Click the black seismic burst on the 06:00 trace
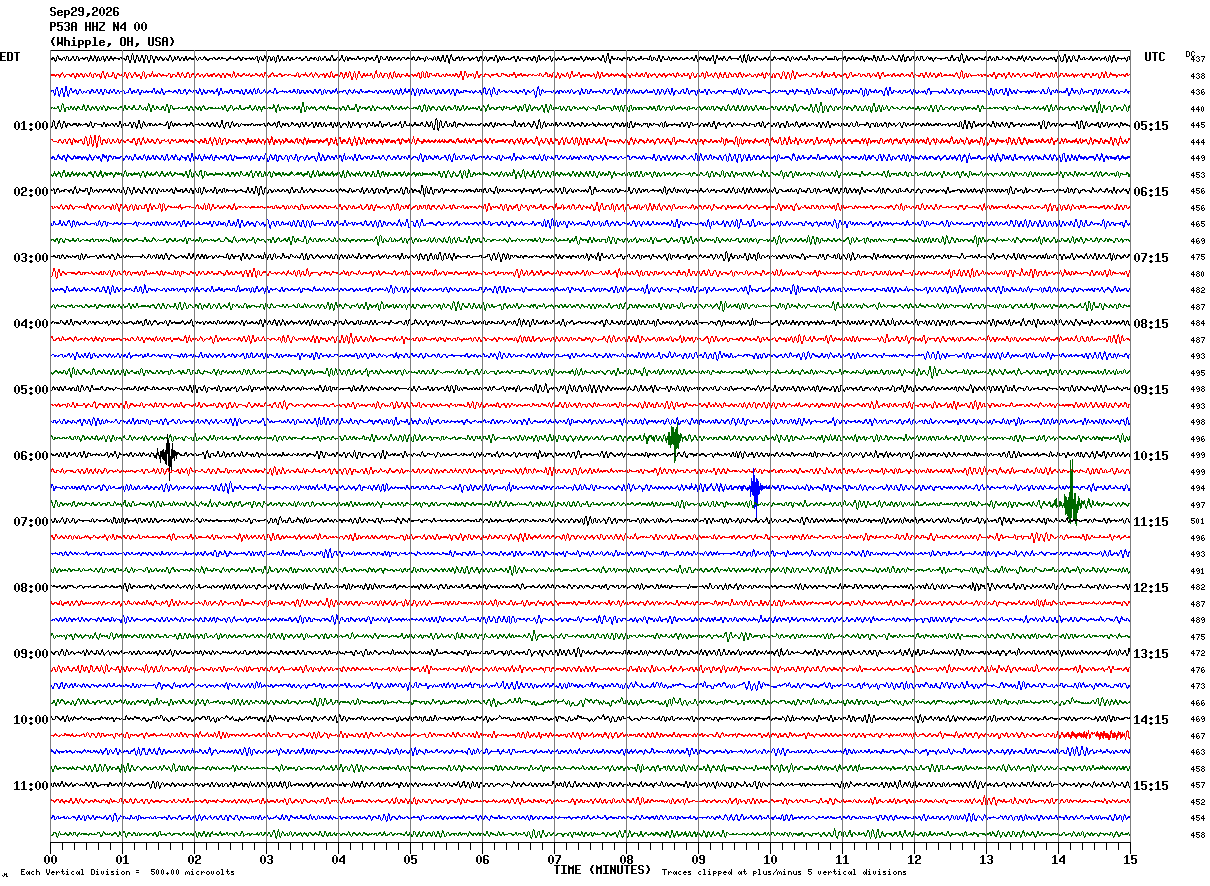 pos(168,454)
